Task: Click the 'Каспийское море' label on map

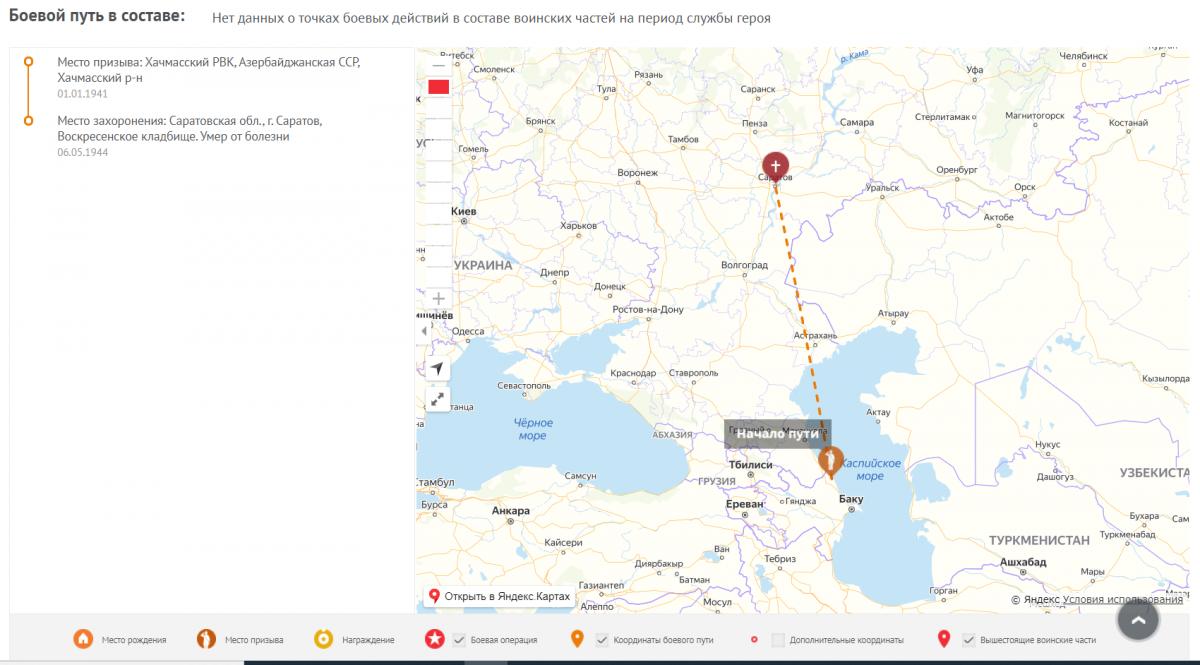Action: point(870,469)
